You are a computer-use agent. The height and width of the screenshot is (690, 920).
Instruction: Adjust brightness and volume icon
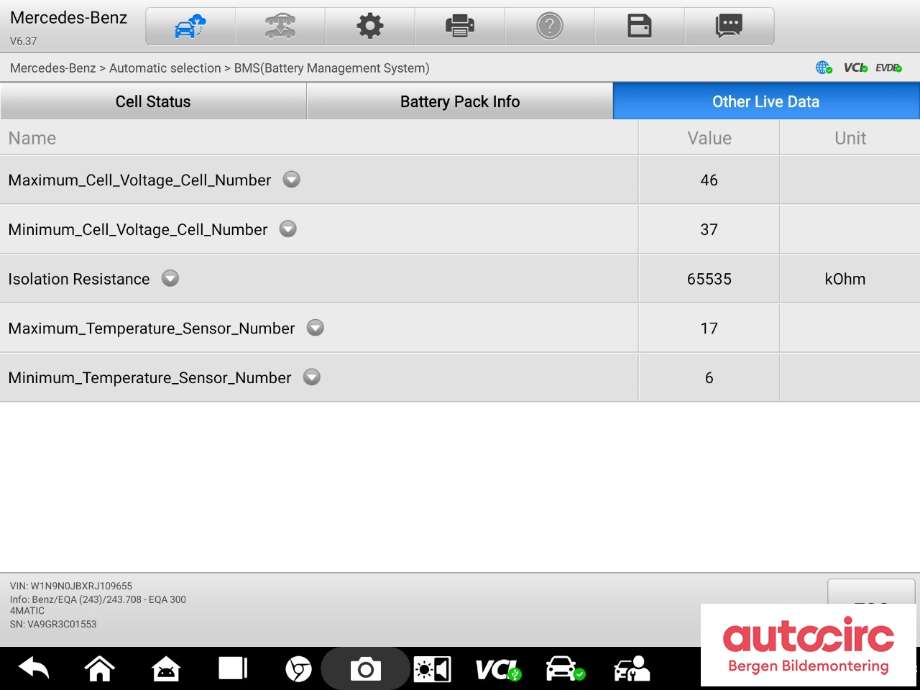(x=432, y=669)
